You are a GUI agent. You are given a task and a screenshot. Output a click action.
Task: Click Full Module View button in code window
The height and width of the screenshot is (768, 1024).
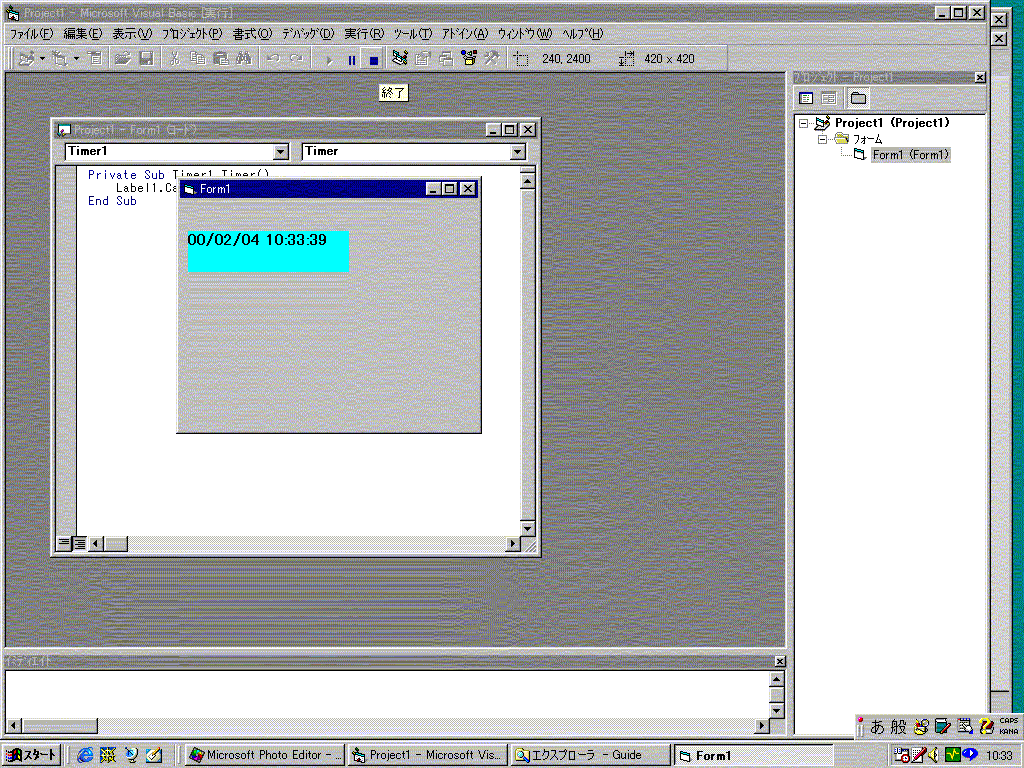(x=79, y=543)
